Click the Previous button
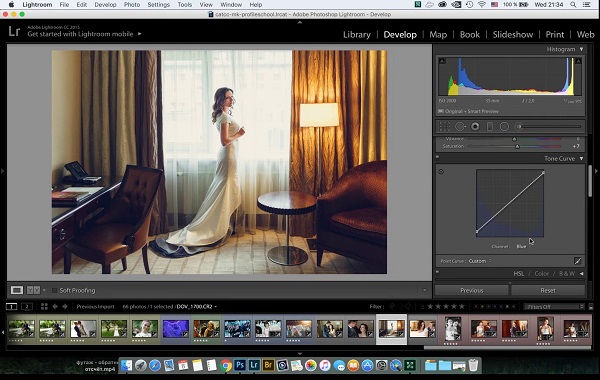The width and height of the screenshot is (600, 380). click(472, 290)
